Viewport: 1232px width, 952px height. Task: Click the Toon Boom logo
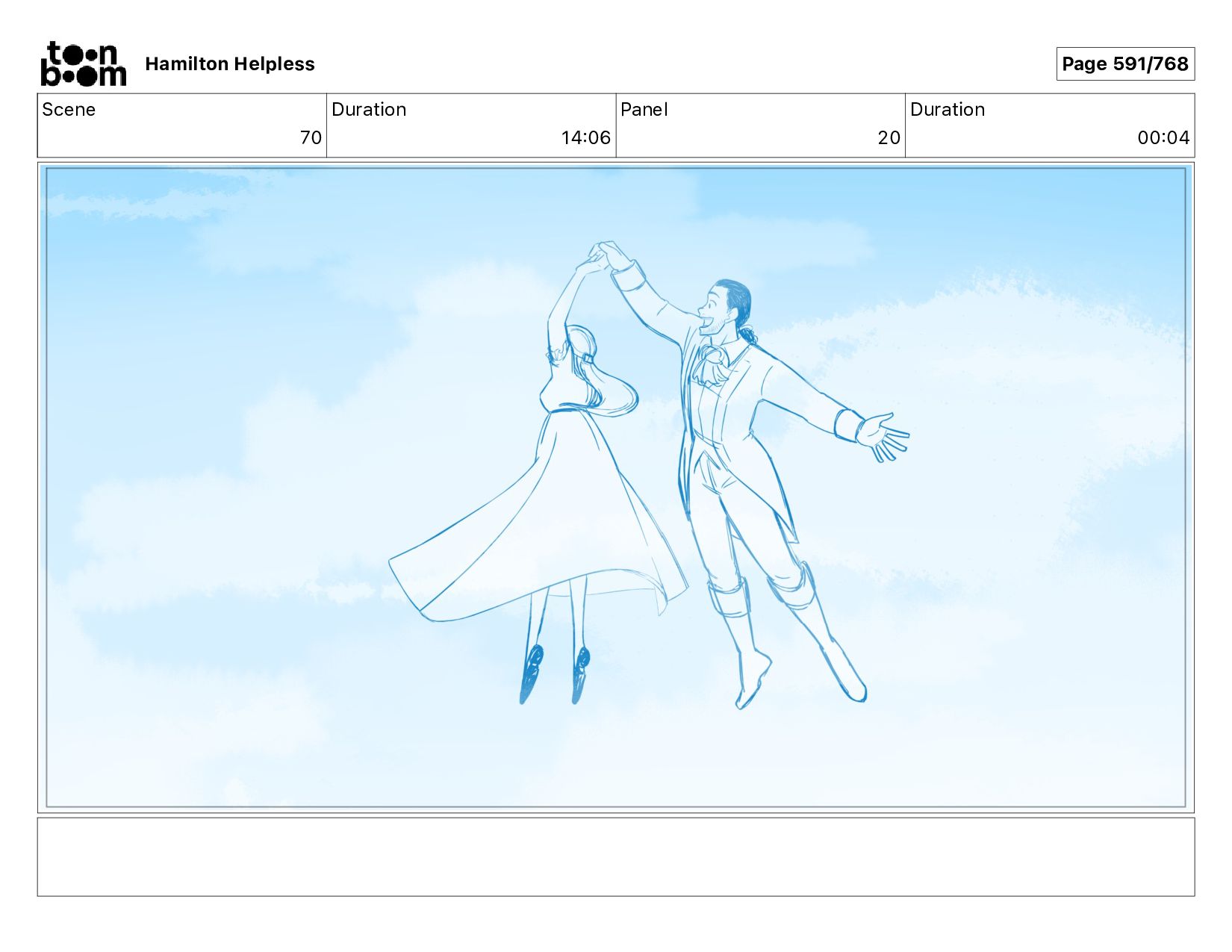pyautogui.click(x=83, y=64)
